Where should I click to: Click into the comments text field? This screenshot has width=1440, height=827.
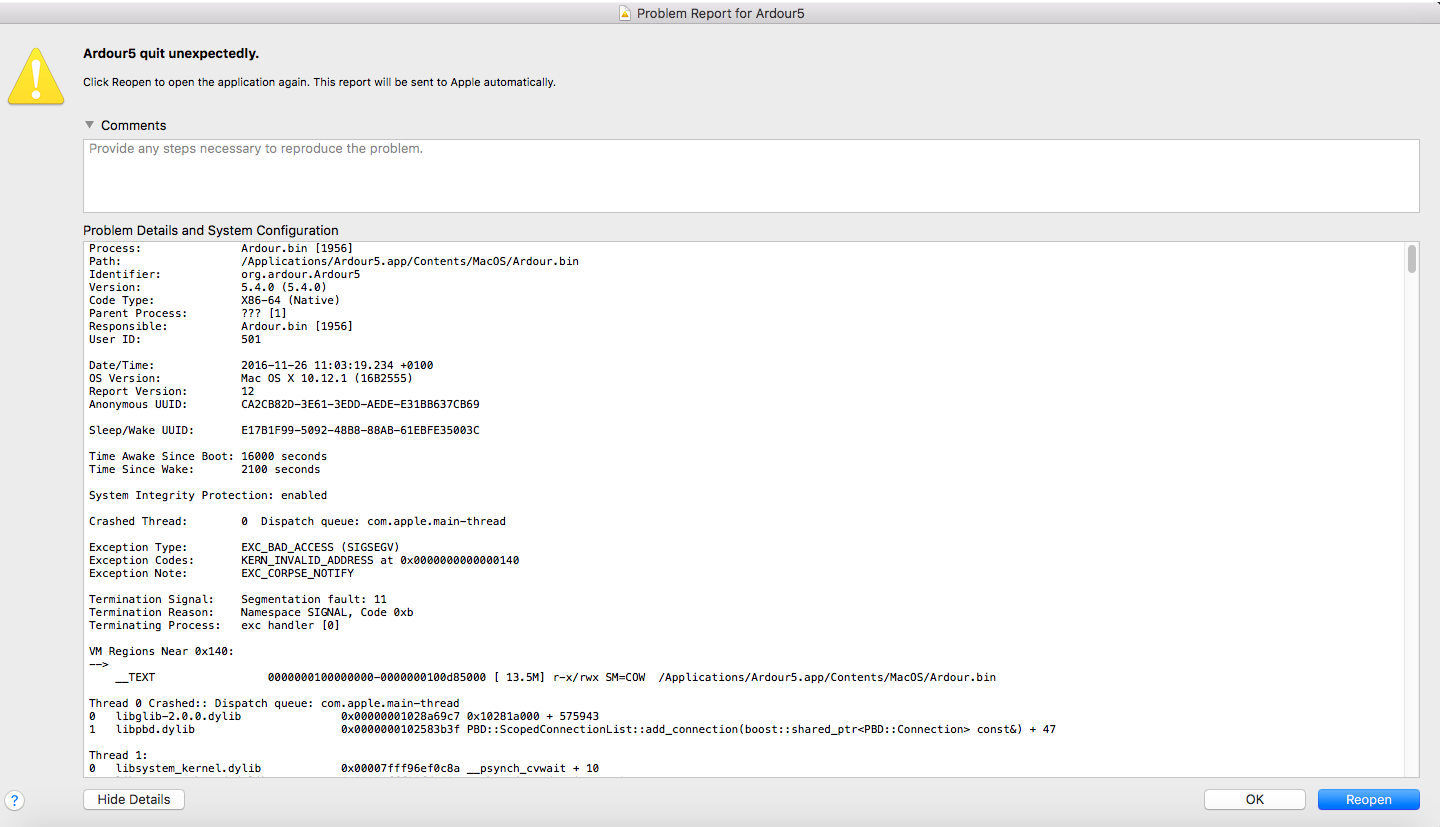(x=750, y=176)
